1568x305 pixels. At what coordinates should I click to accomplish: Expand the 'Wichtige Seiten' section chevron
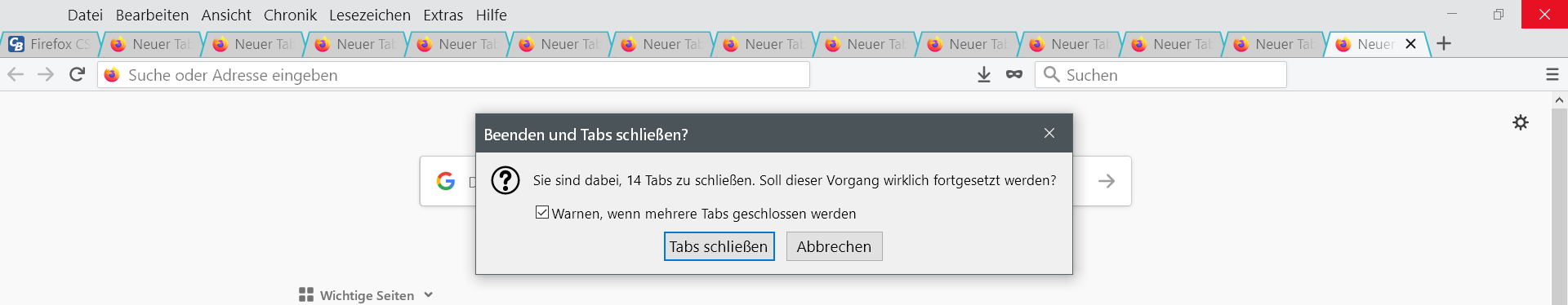tap(429, 295)
